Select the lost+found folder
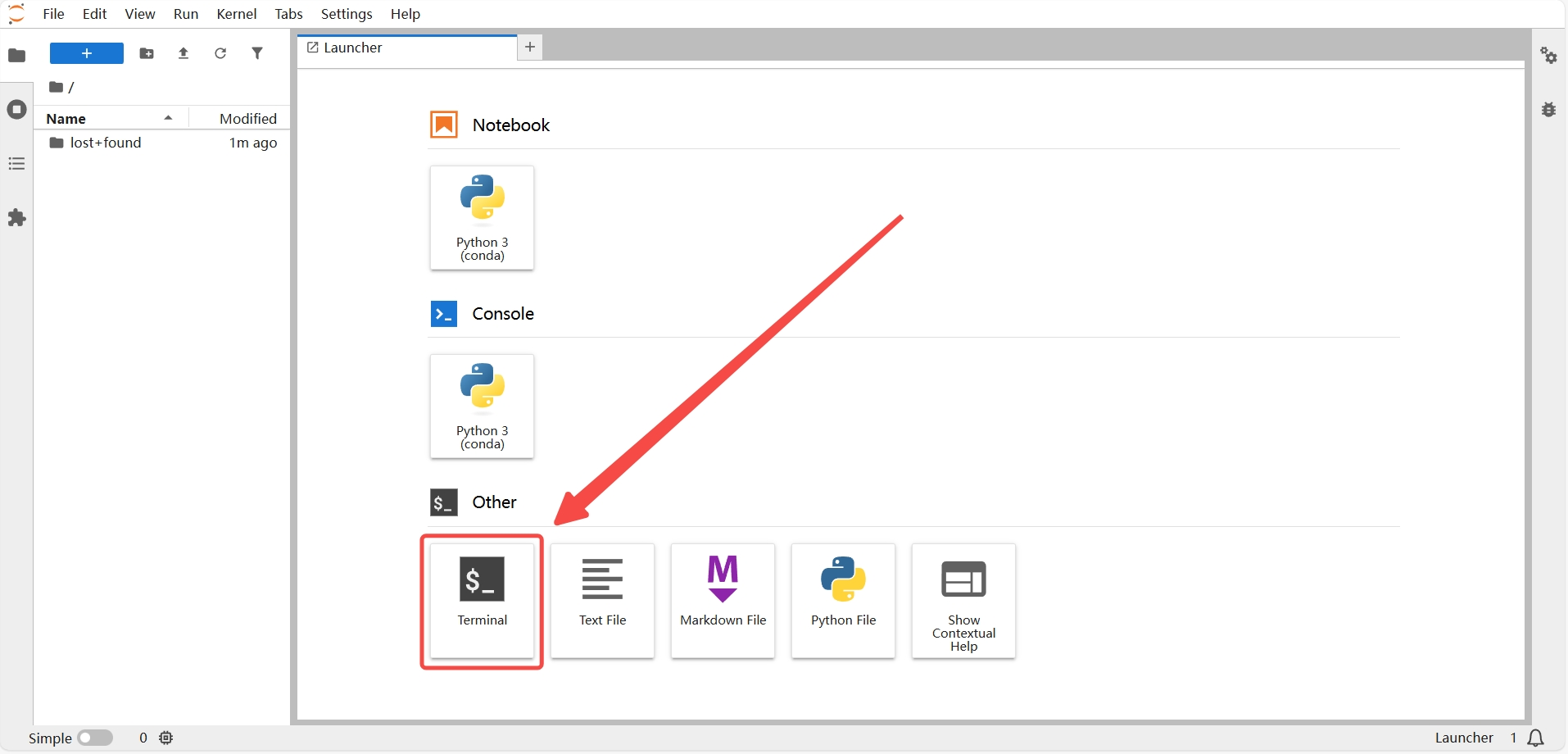Image resolution: width=1568 pixels, height=754 pixels. coord(161,143)
